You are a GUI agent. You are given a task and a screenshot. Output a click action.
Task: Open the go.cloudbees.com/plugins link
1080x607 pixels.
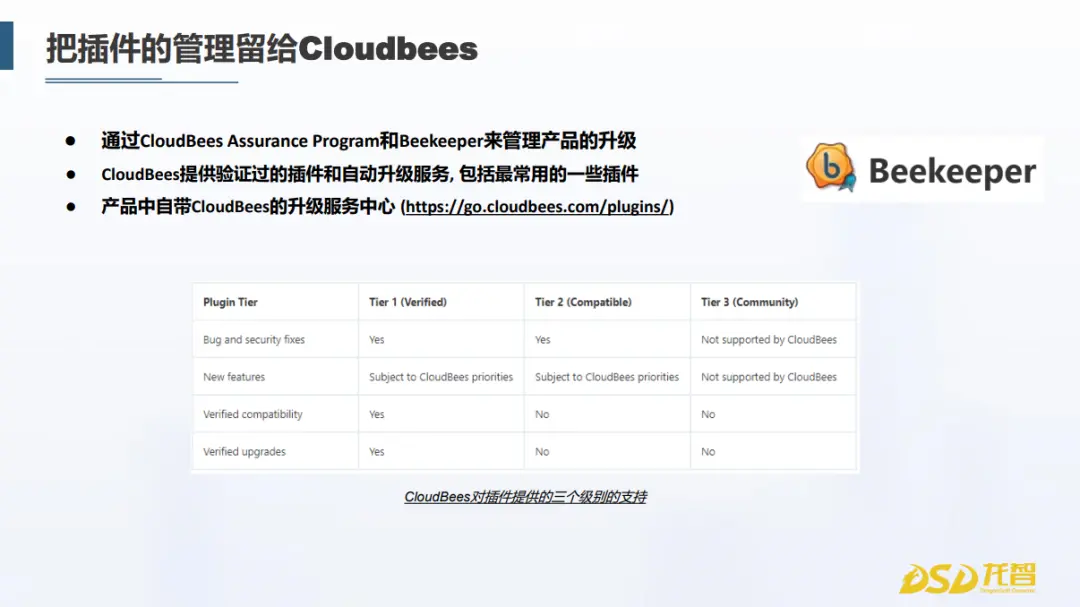(537, 207)
